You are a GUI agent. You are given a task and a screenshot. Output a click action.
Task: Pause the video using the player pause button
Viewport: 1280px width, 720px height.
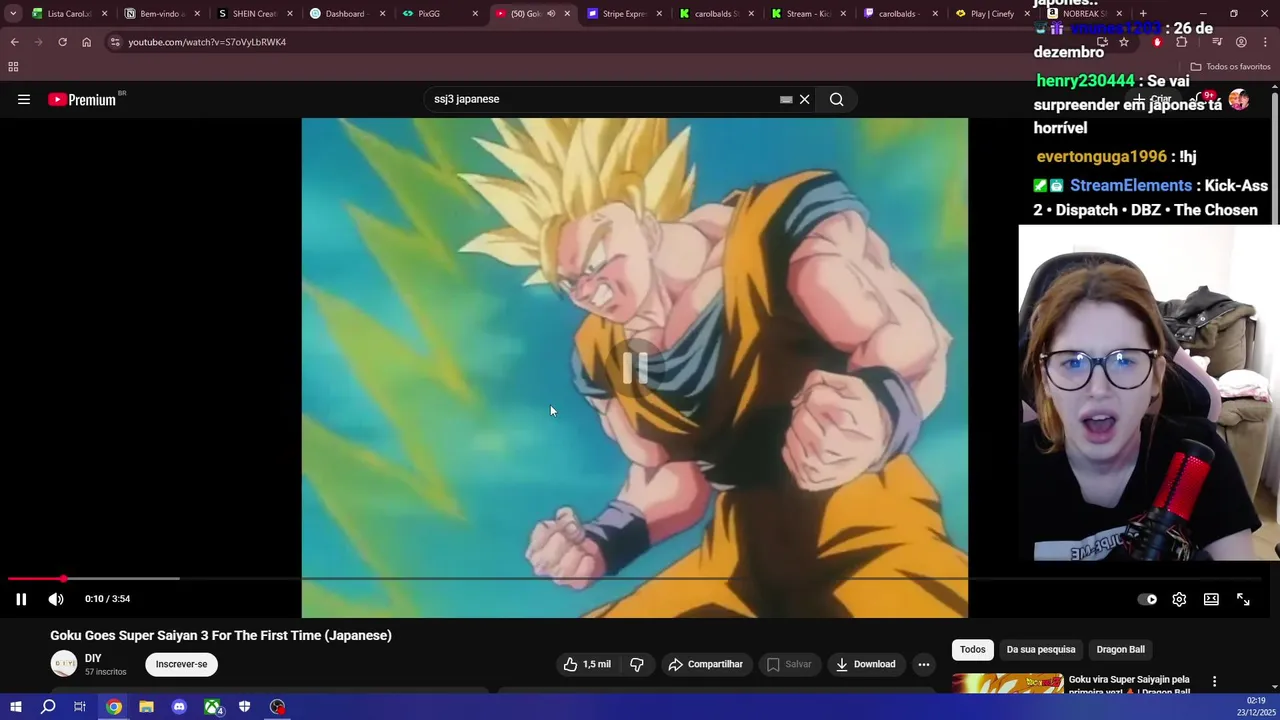tap(21, 599)
